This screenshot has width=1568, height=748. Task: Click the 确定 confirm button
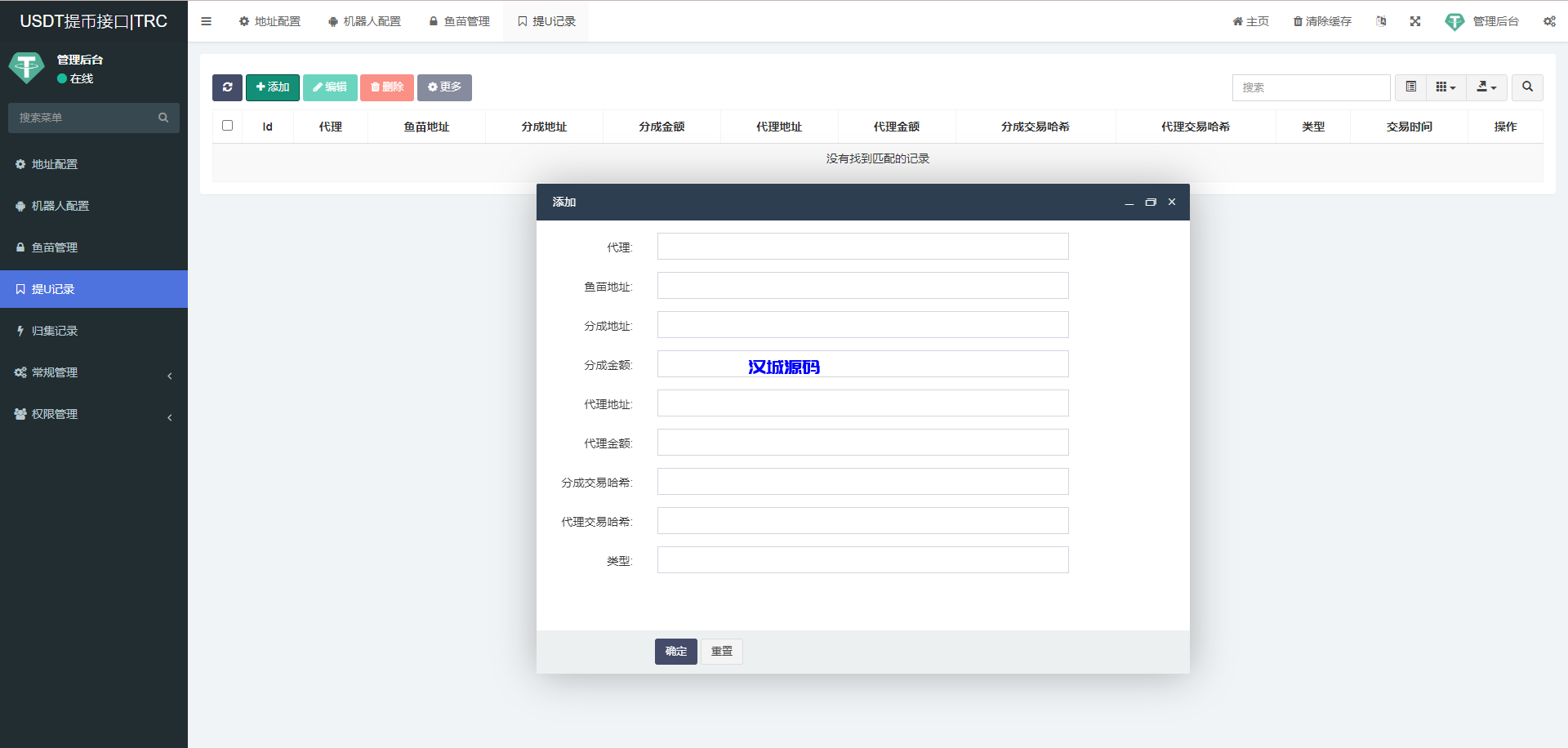pos(675,651)
